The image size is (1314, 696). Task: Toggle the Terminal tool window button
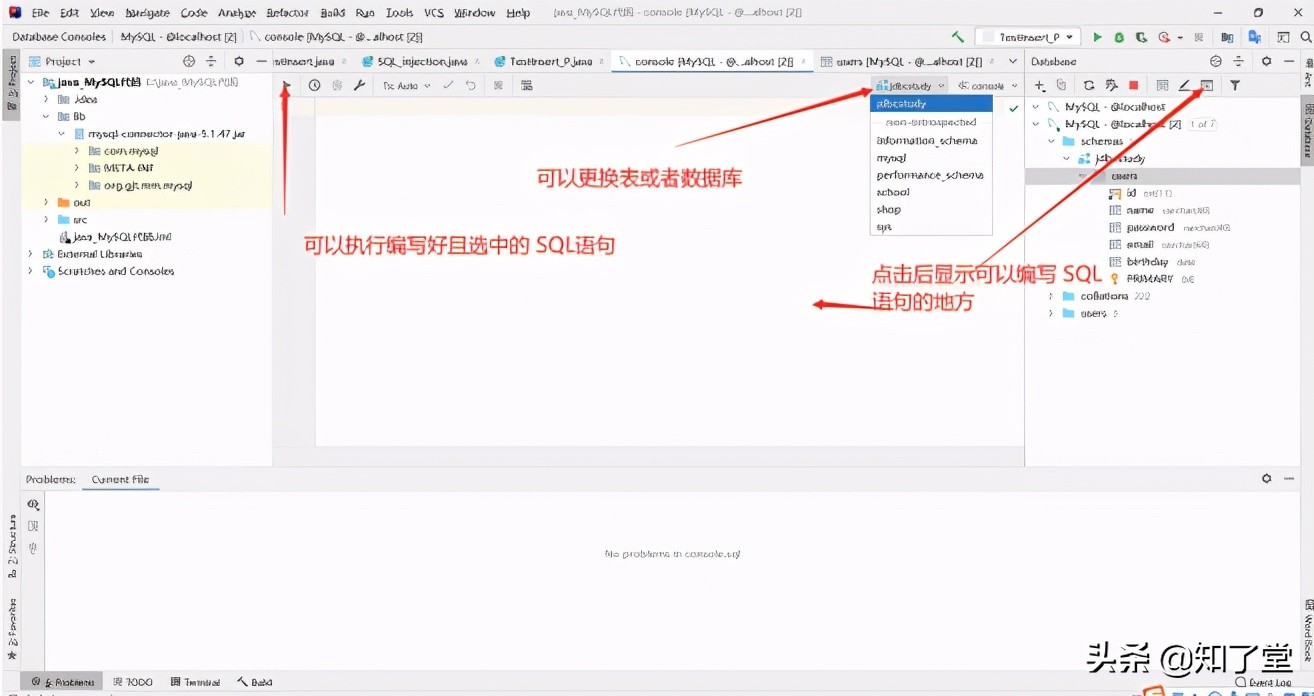coord(195,682)
